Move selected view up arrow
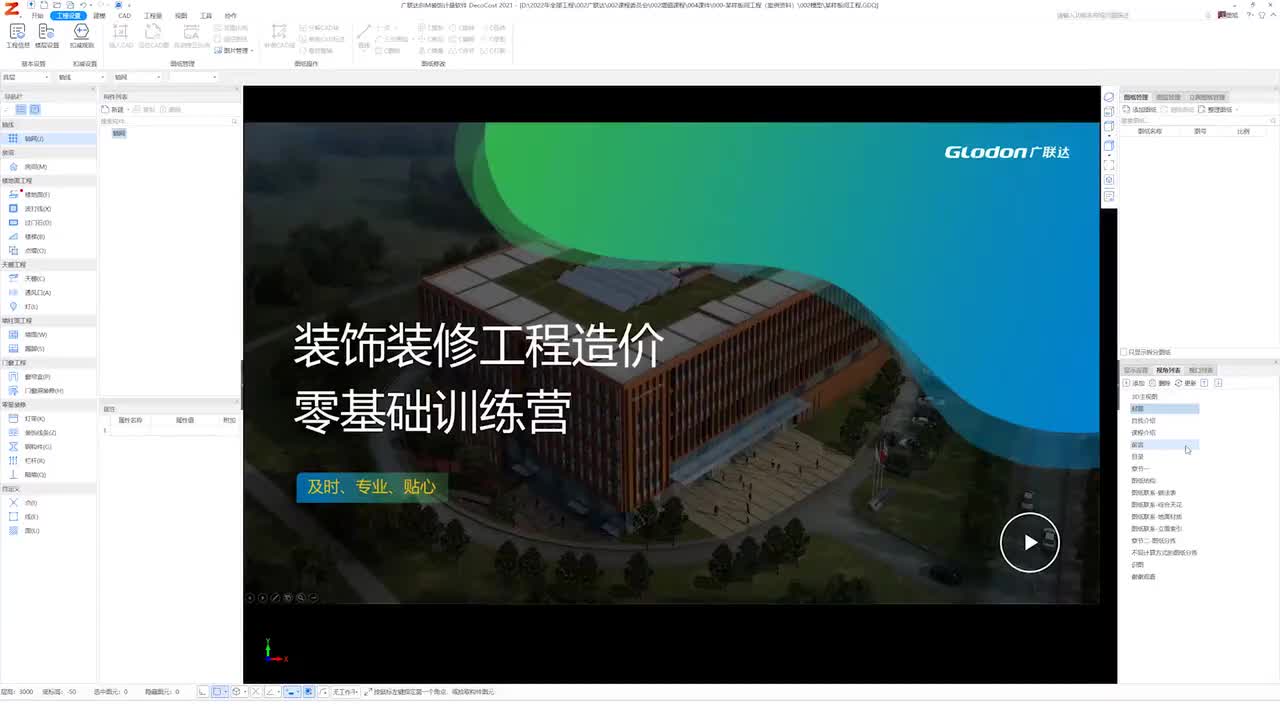1280x720 pixels. pos(1204,383)
